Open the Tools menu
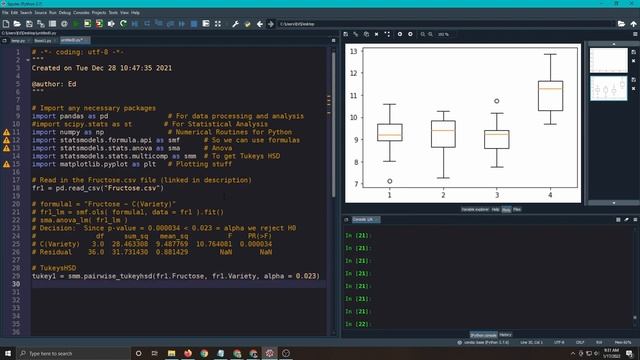The width and height of the screenshot is (640, 360). (x=113, y=13)
